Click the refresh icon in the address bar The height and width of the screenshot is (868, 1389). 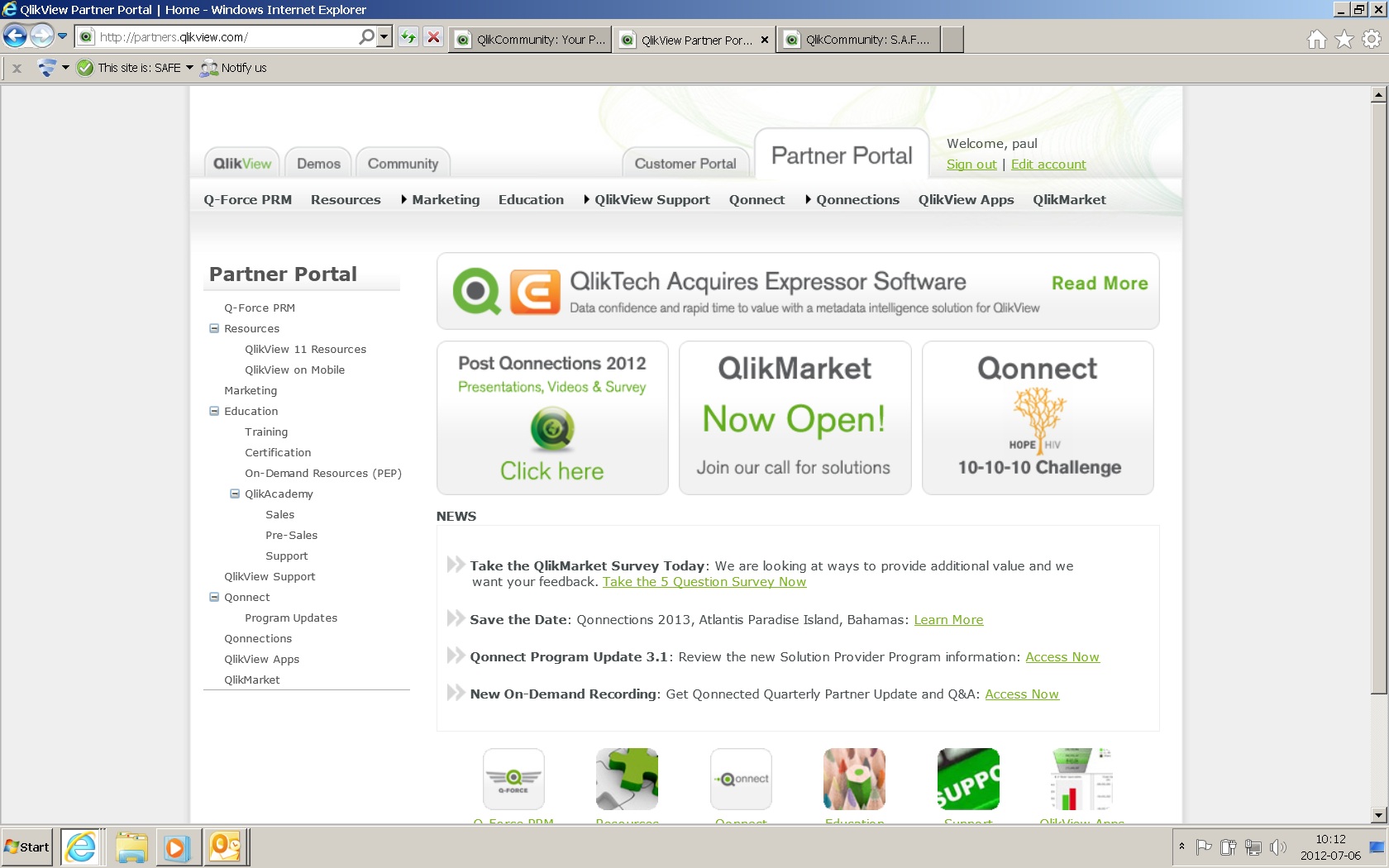click(x=408, y=38)
